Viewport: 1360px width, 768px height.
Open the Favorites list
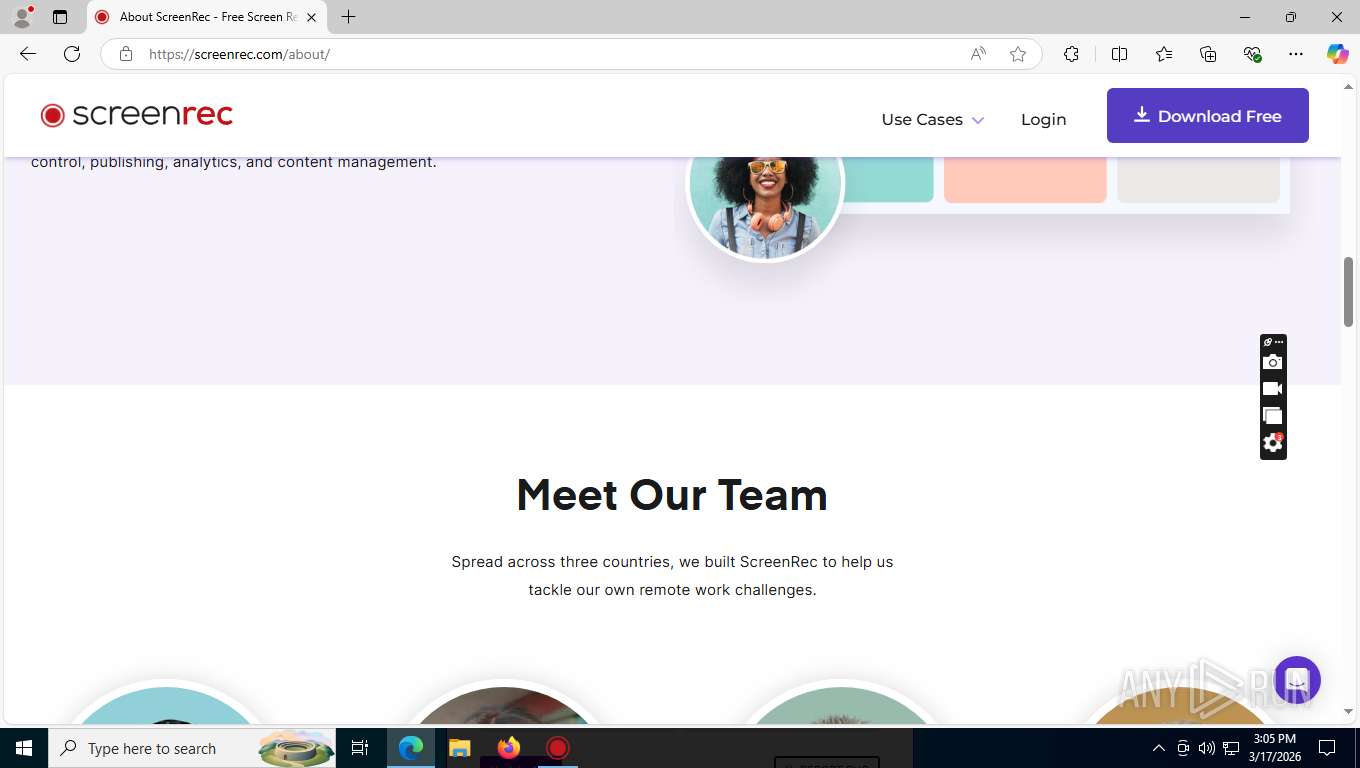[1164, 54]
